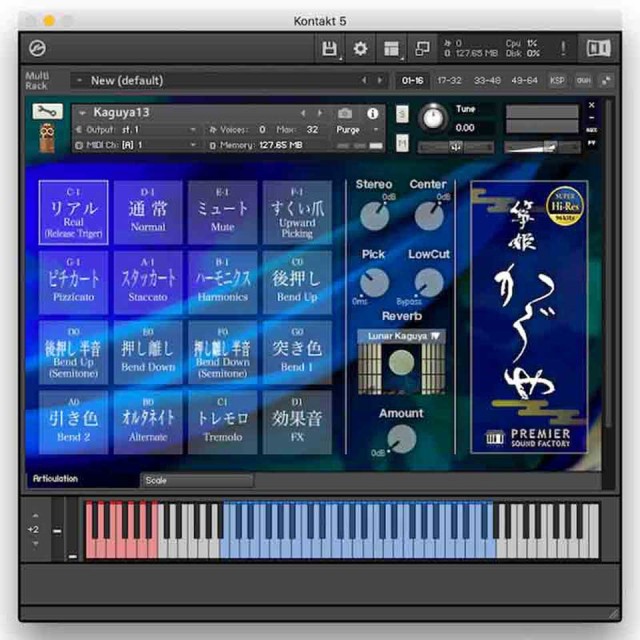Switch to rack page 17-32
Image resolution: width=640 pixels, height=640 pixels.
tap(449, 80)
